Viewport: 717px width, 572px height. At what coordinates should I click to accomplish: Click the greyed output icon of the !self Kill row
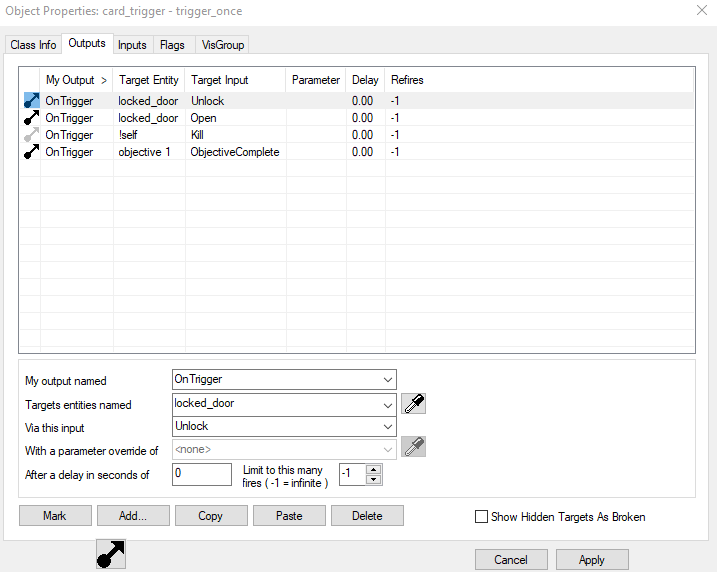pos(32,135)
